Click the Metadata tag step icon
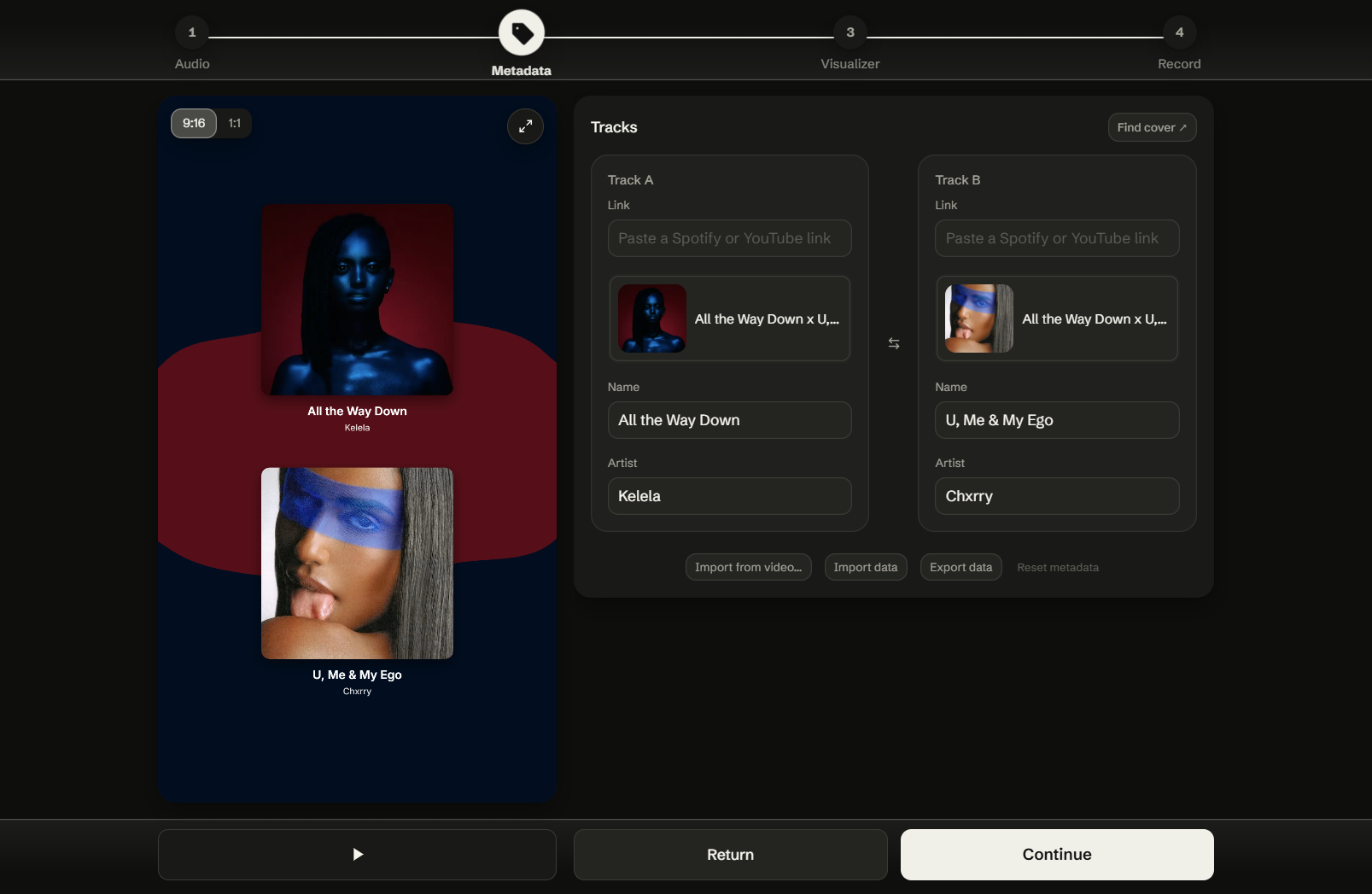Screen dimensions: 1372x894 coord(522,32)
